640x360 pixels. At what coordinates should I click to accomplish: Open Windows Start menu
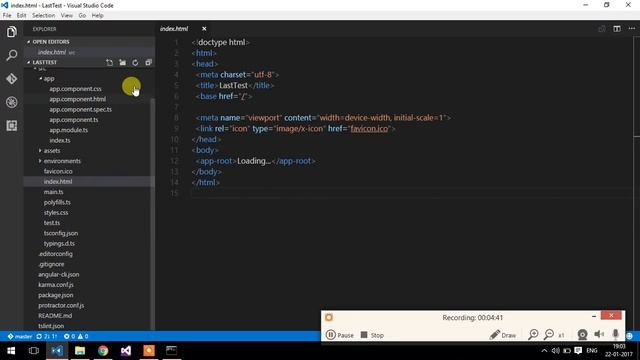tap(11, 351)
